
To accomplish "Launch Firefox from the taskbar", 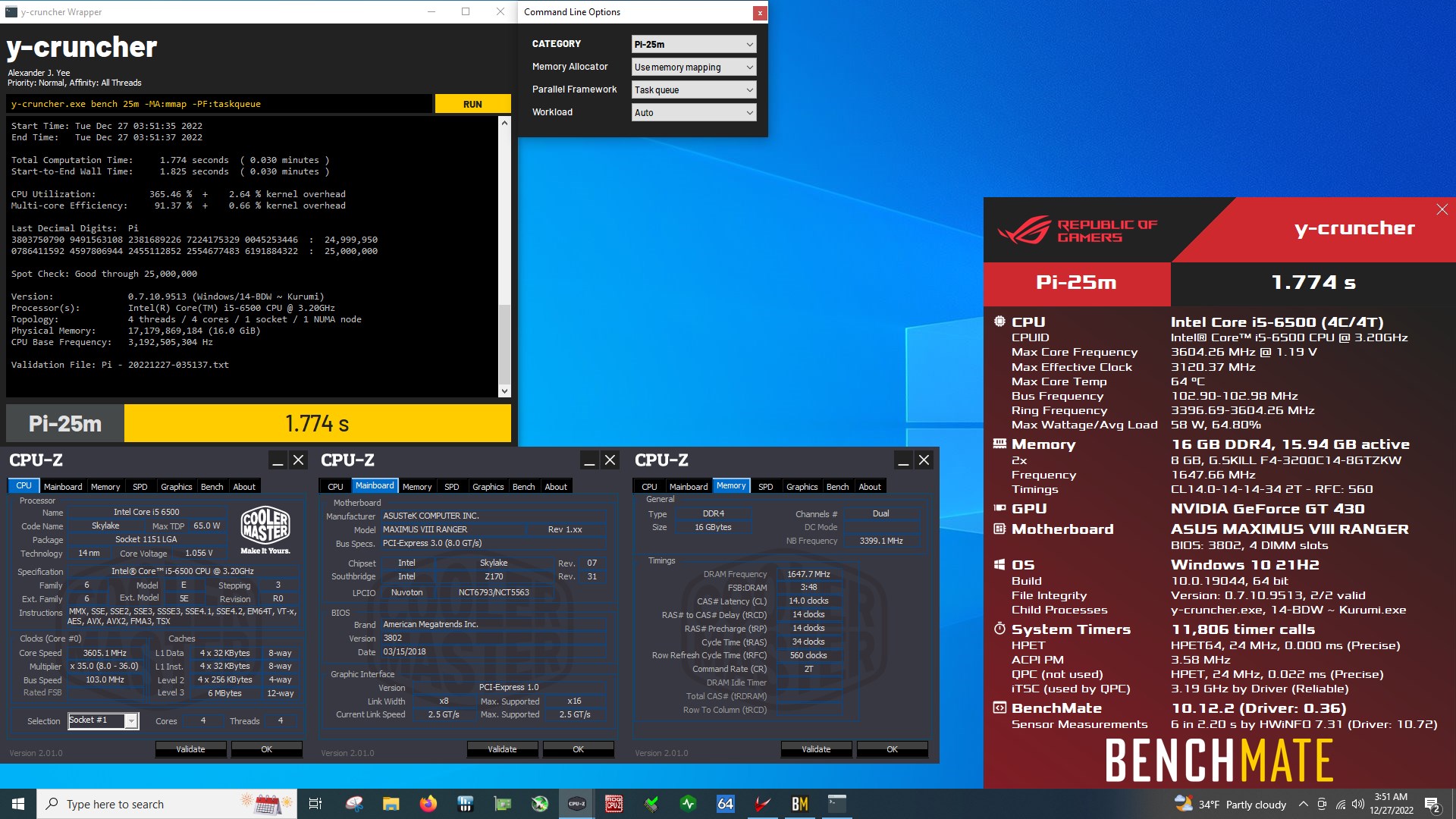I will [x=428, y=804].
